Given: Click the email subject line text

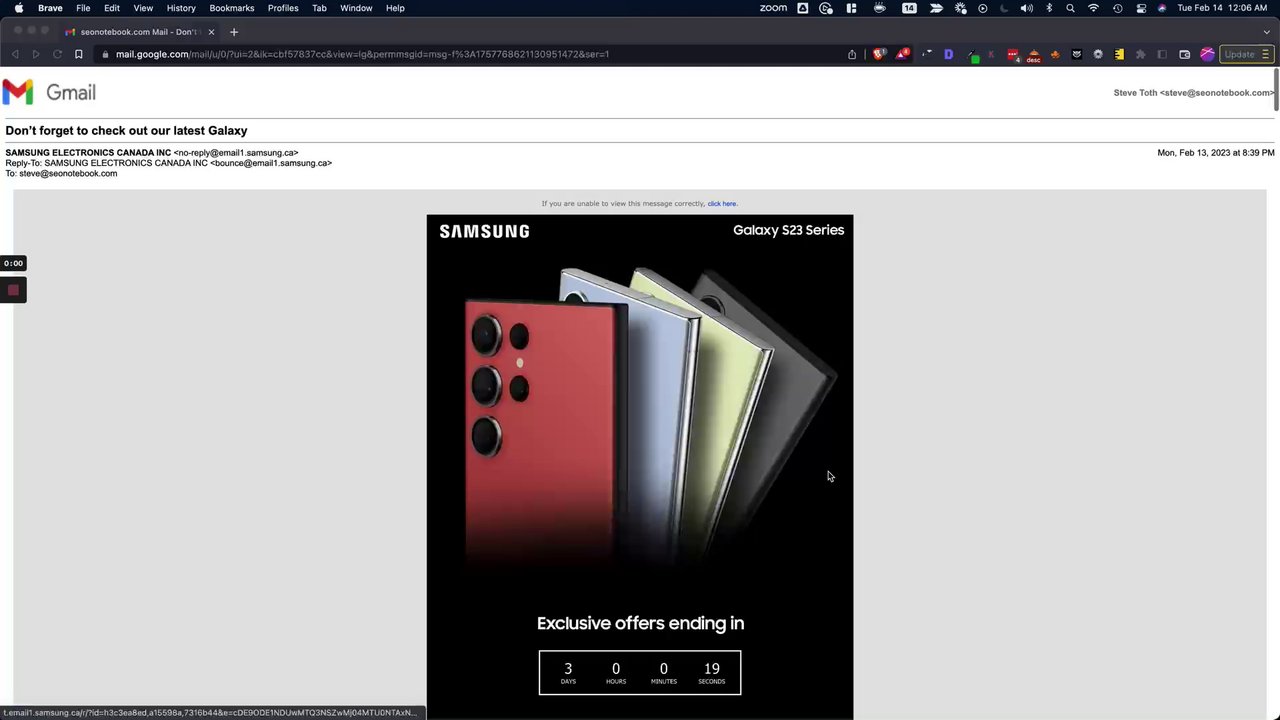Looking at the screenshot, I should tap(126, 131).
